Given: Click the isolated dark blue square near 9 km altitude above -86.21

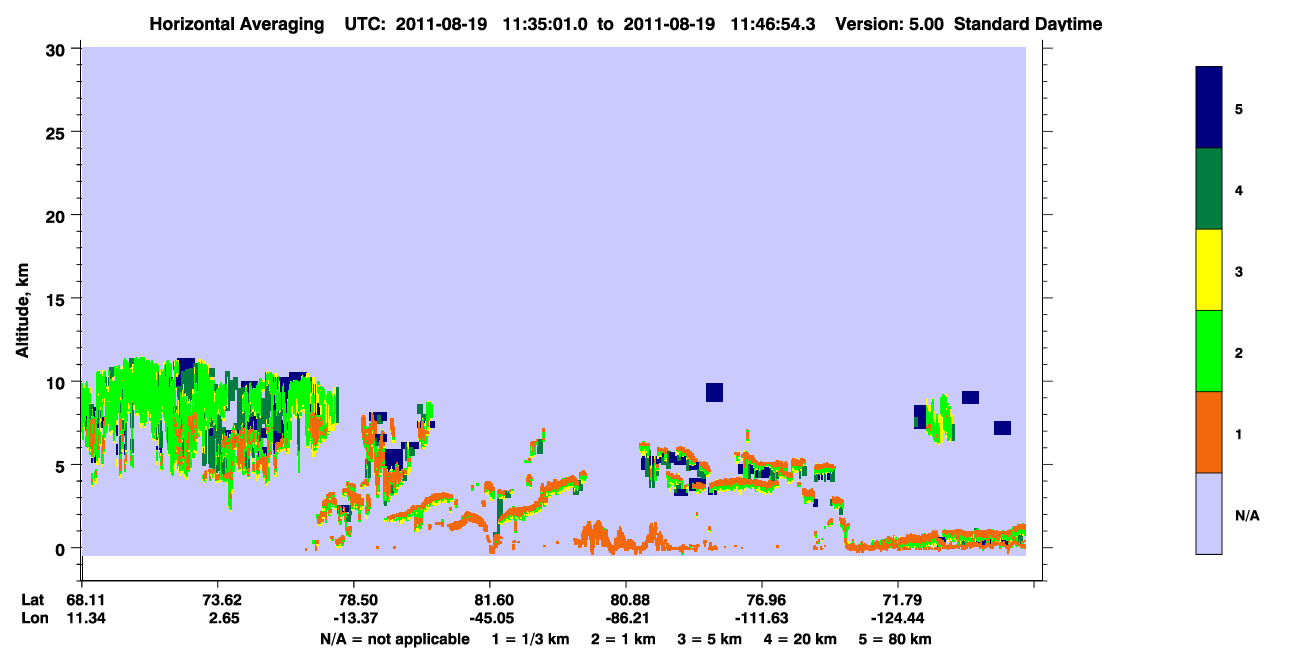Looking at the screenshot, I should pyautogui.click(x=714, y=392).
